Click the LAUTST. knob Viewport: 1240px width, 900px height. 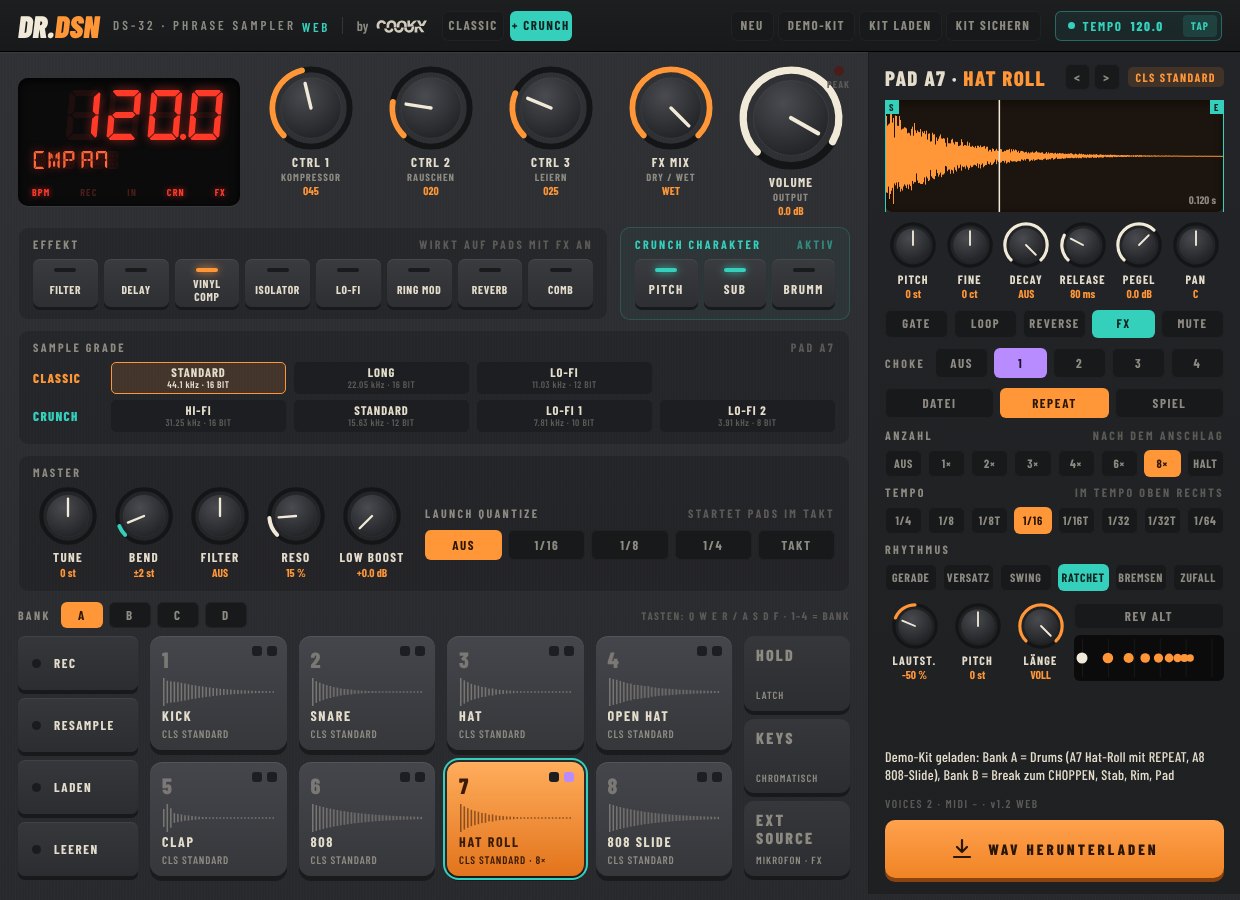click(x=914, y=626)
